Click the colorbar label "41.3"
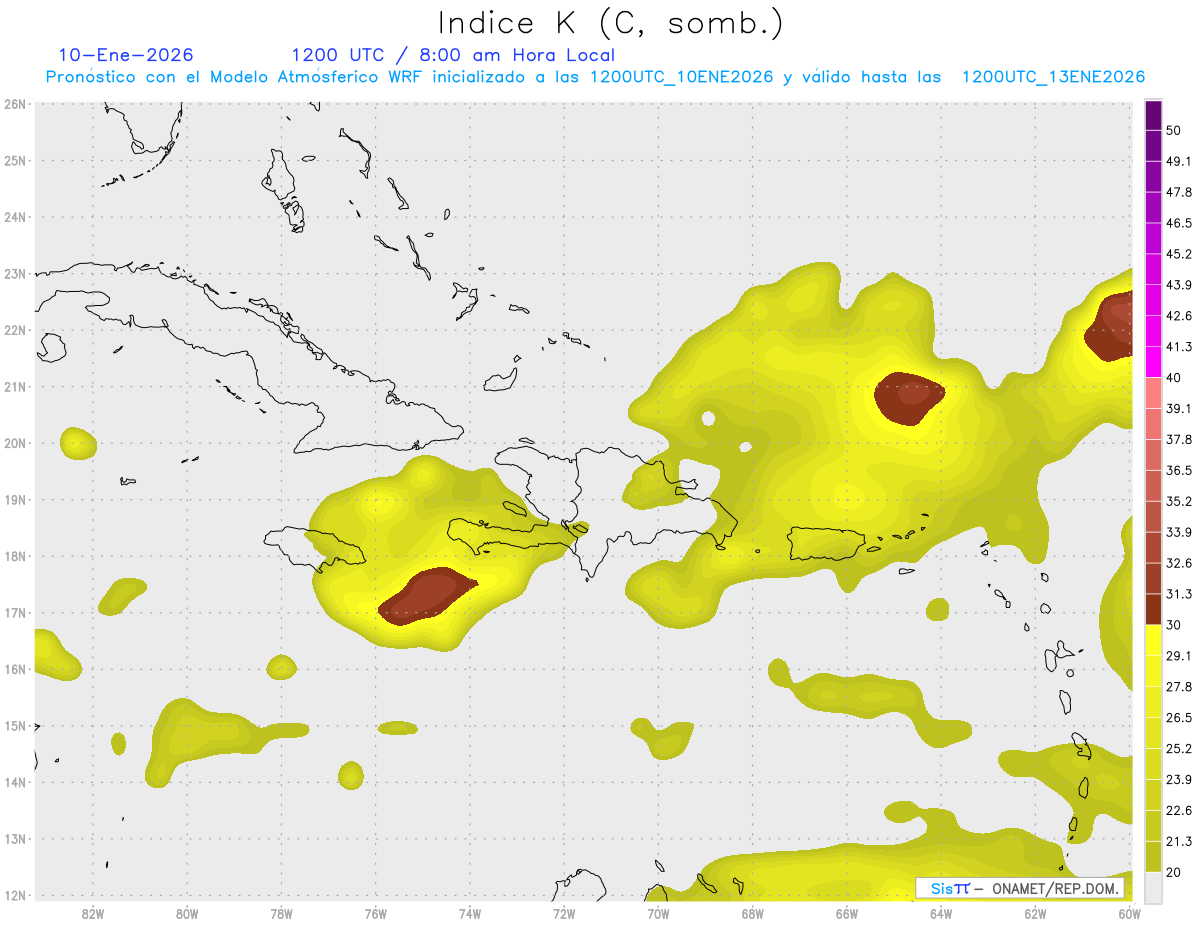Screen dimensions: 1200x927 coord(1178,347)
